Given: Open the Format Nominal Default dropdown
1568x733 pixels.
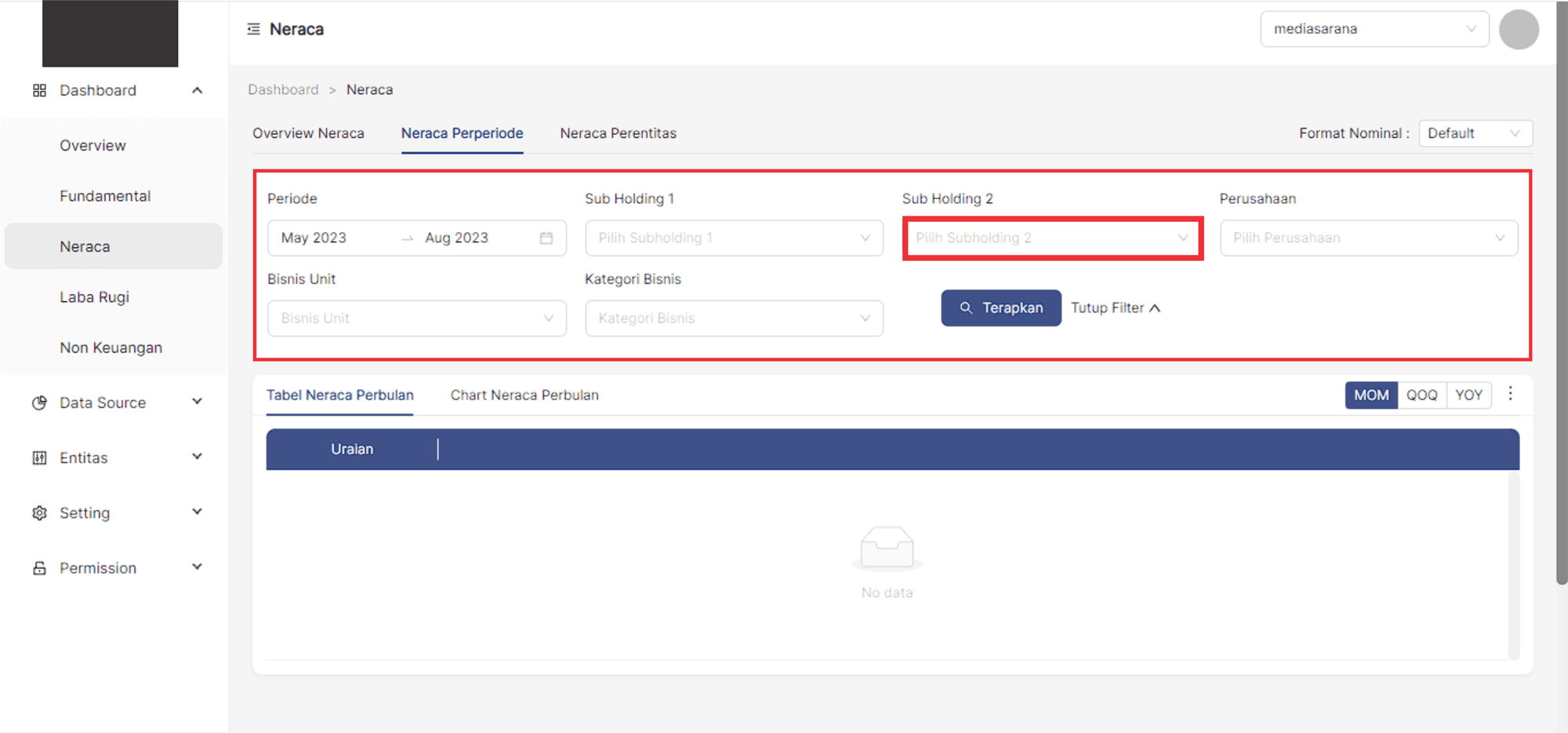Looking at the screenshot, I should pyautogui.click(x=1475, y=133).
